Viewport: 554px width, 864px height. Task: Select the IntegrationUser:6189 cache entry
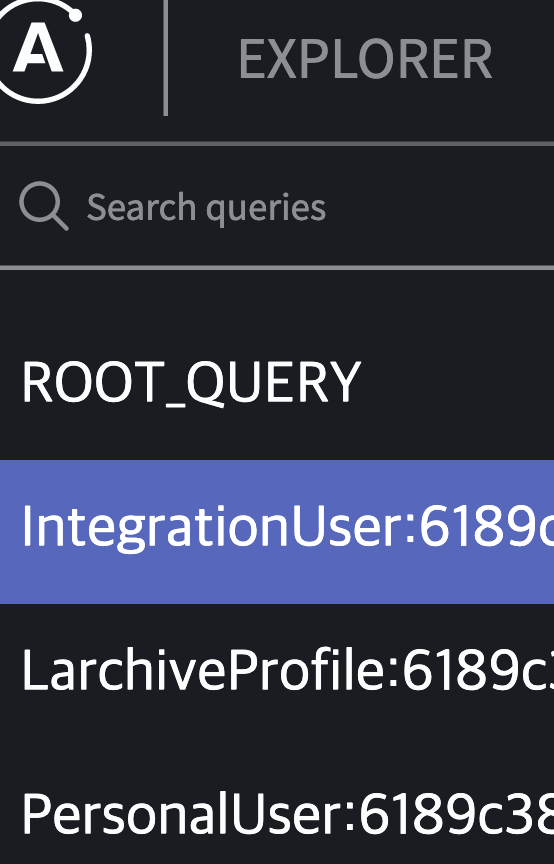[277, 532]
